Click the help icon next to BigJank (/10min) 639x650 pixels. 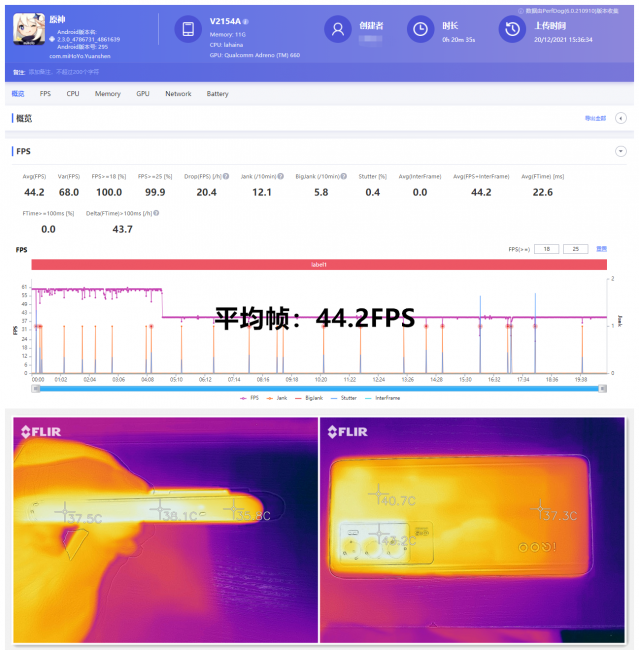pos(344,176)
